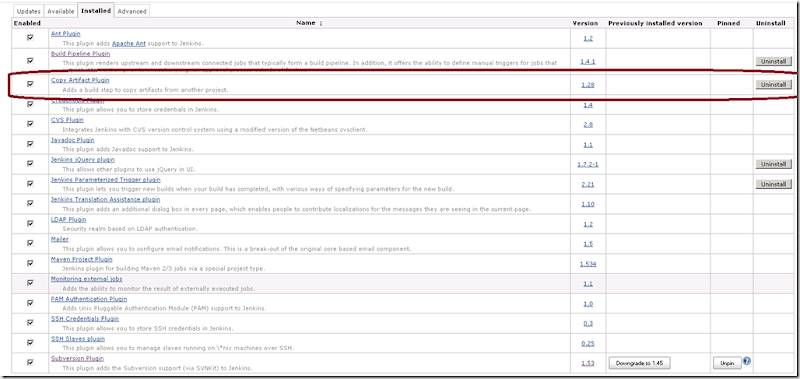Toggle the Jenkins jQuery plugin checkbox
This screenshot has width=800, height=379.
30,163
